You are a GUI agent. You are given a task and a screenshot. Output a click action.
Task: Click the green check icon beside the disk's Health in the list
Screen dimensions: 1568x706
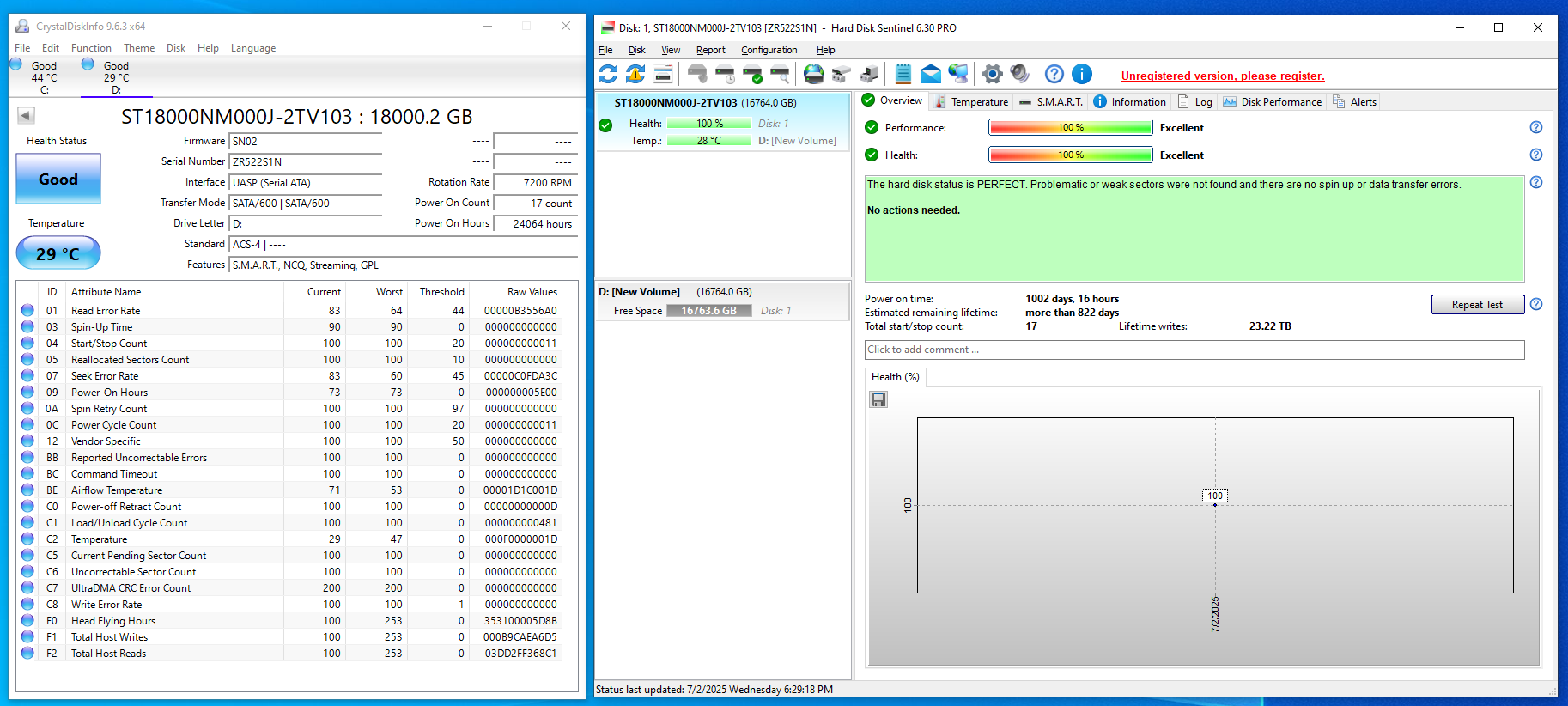coord(605,125)
